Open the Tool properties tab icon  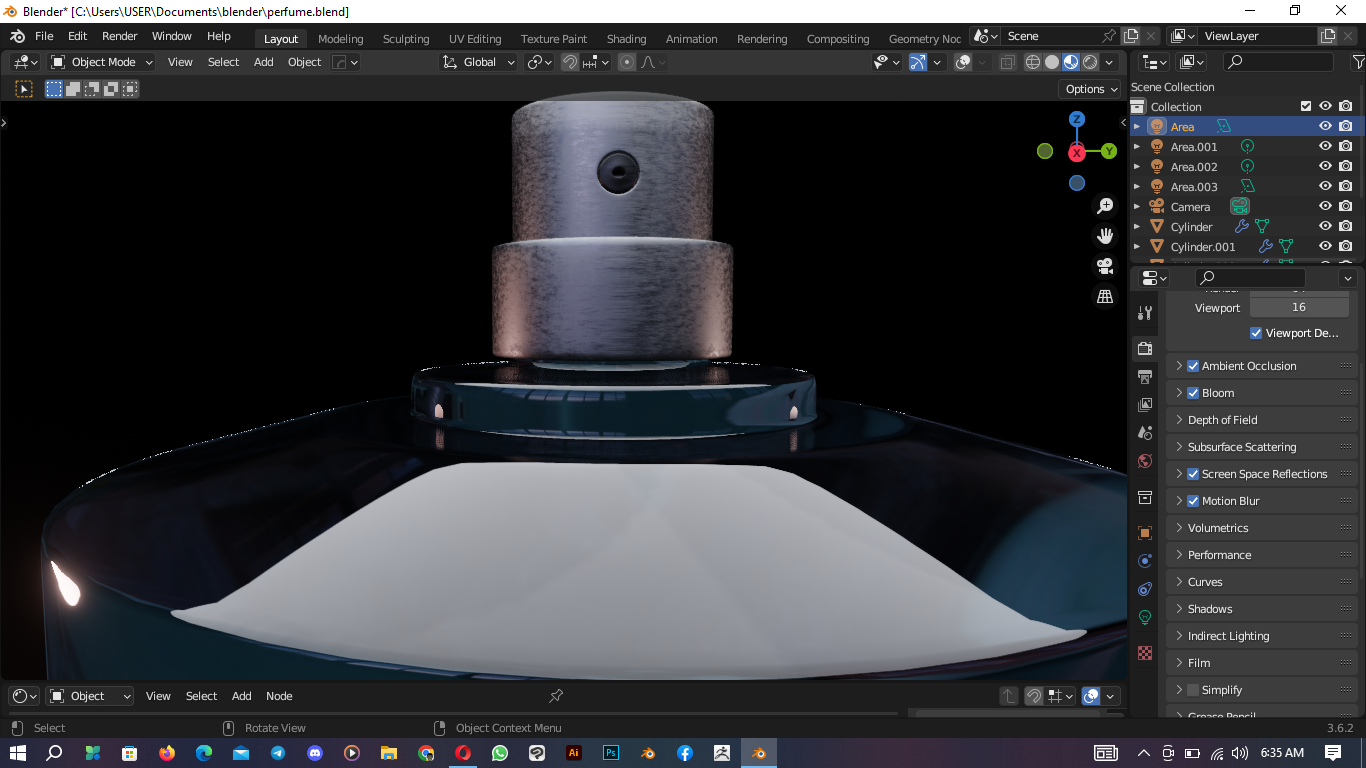tap(1145, 313)
